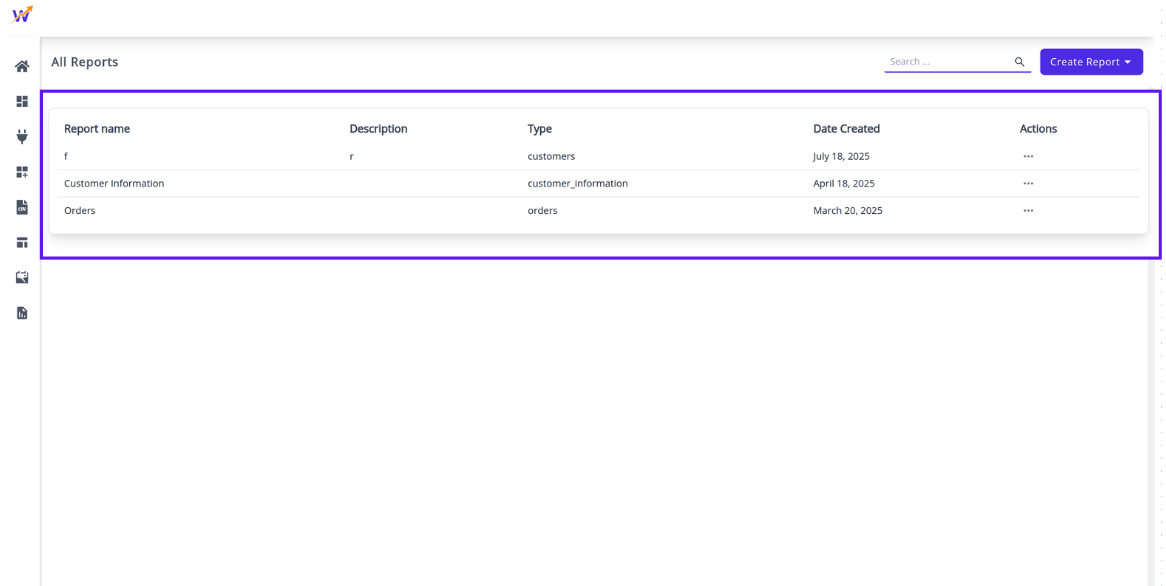Click the Report name column header
The height and width of the screenshot is (586, 1166).
pos(97,129)
